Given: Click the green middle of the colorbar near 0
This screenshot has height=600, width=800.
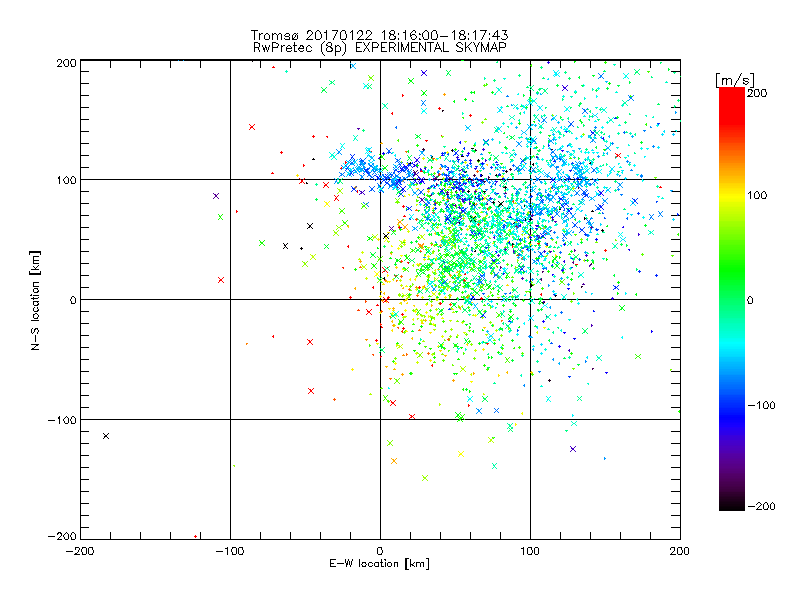Looking at the screenshot, I should click(732, 299).
